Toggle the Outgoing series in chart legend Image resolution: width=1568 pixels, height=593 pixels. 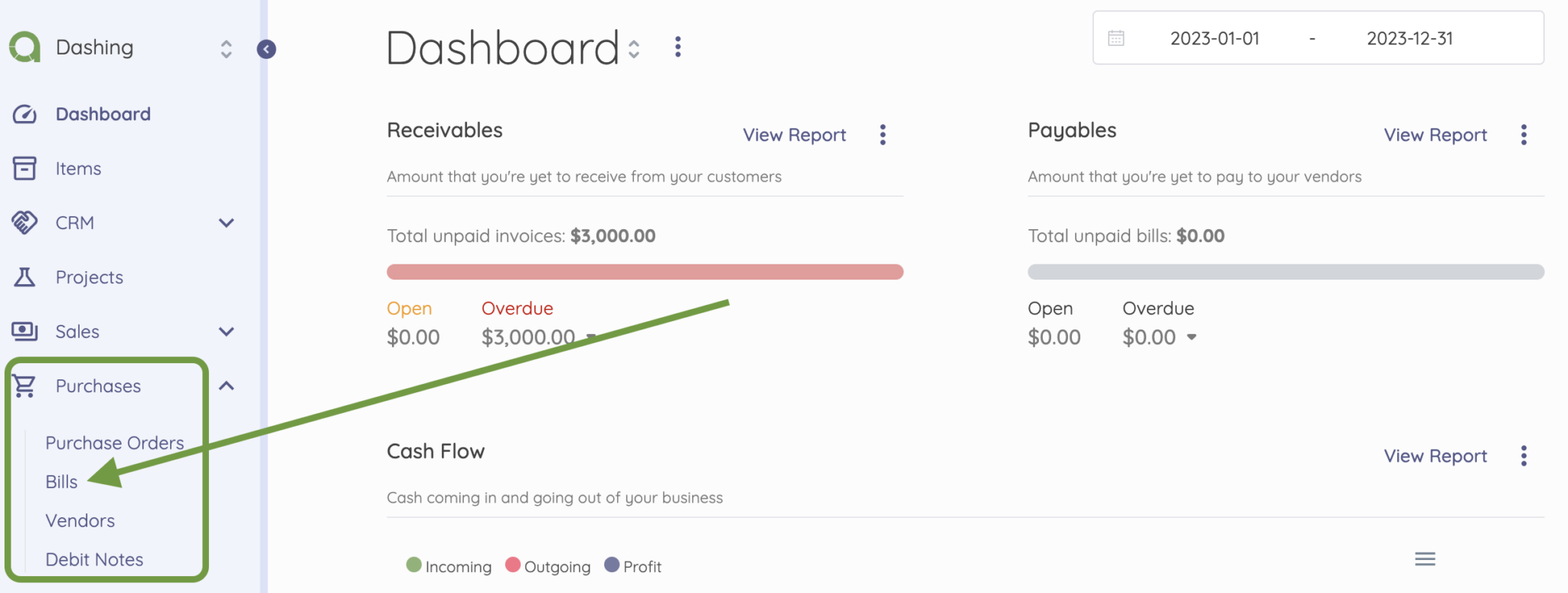(548, 566)
